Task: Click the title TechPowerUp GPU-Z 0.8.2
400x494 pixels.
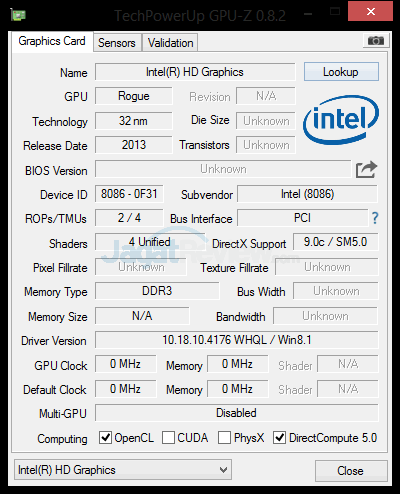Action: pos(200,15)
